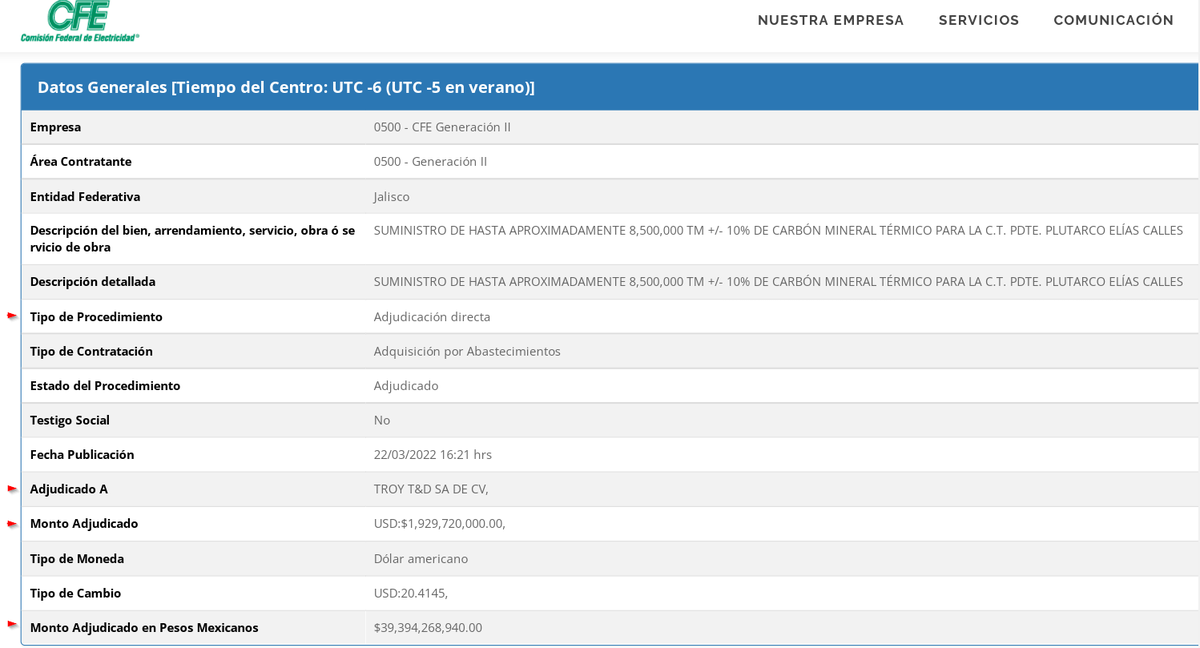The image size is (1200, 648).
Task: Select the Dólar americano value
Action: point(421,558)
